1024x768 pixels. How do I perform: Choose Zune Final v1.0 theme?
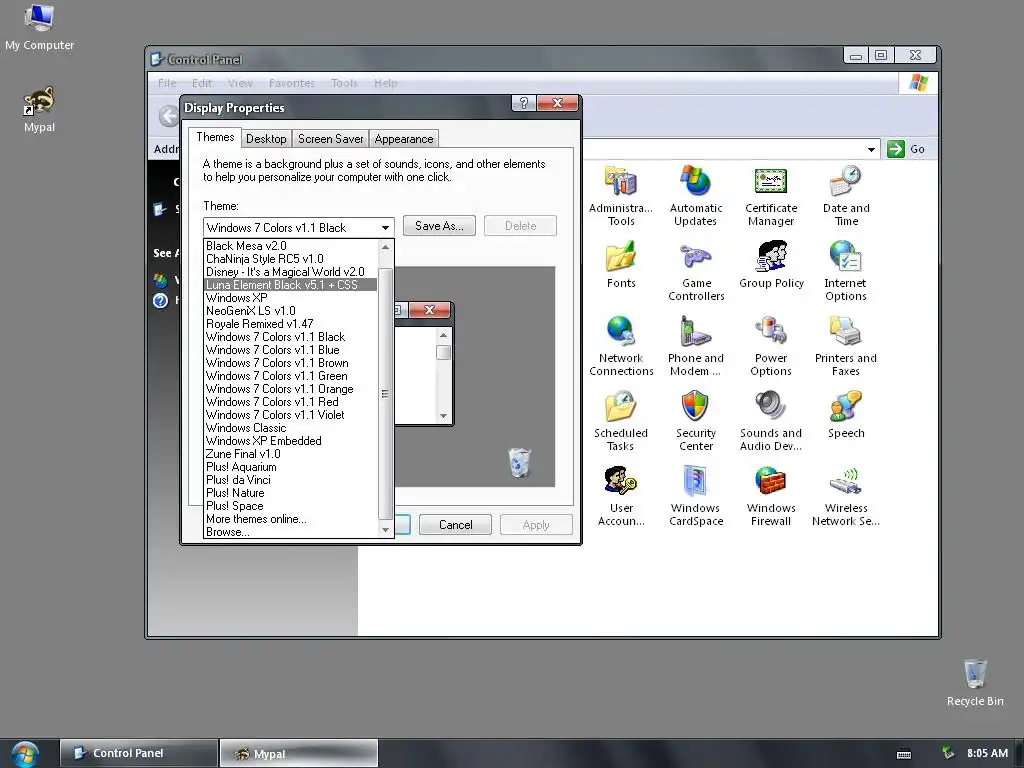pyautogui.click(x=291, y=454)
